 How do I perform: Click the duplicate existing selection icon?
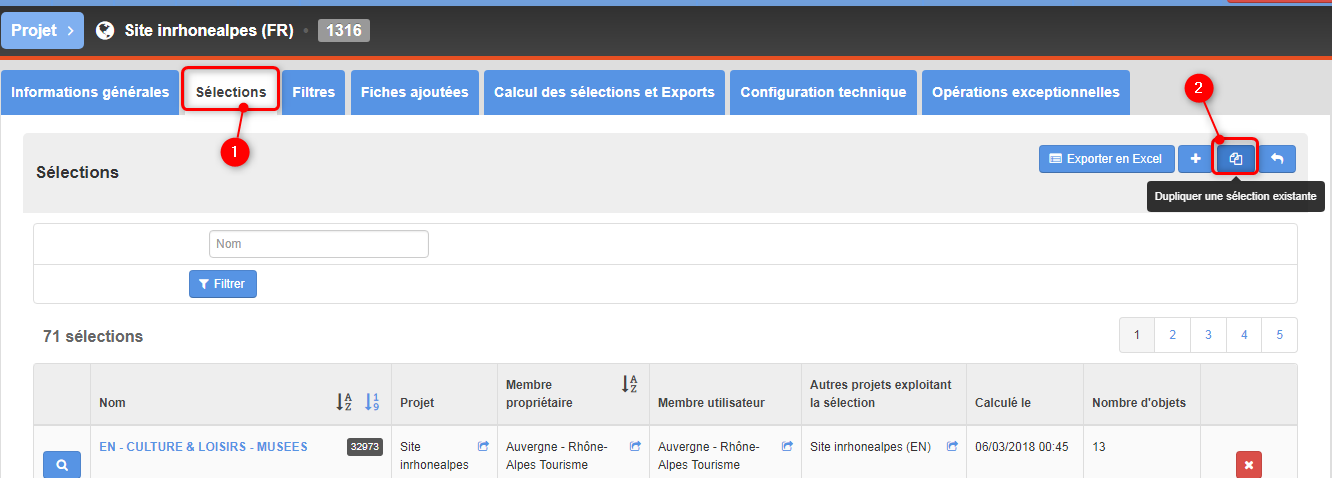click(1236, 159)
